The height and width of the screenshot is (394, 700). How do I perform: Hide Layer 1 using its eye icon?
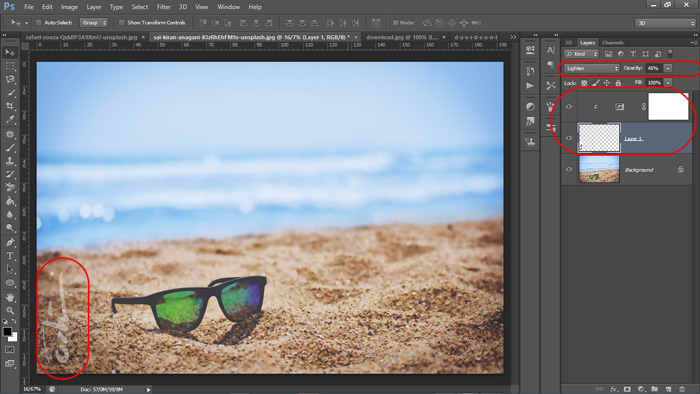coord(569,138)
